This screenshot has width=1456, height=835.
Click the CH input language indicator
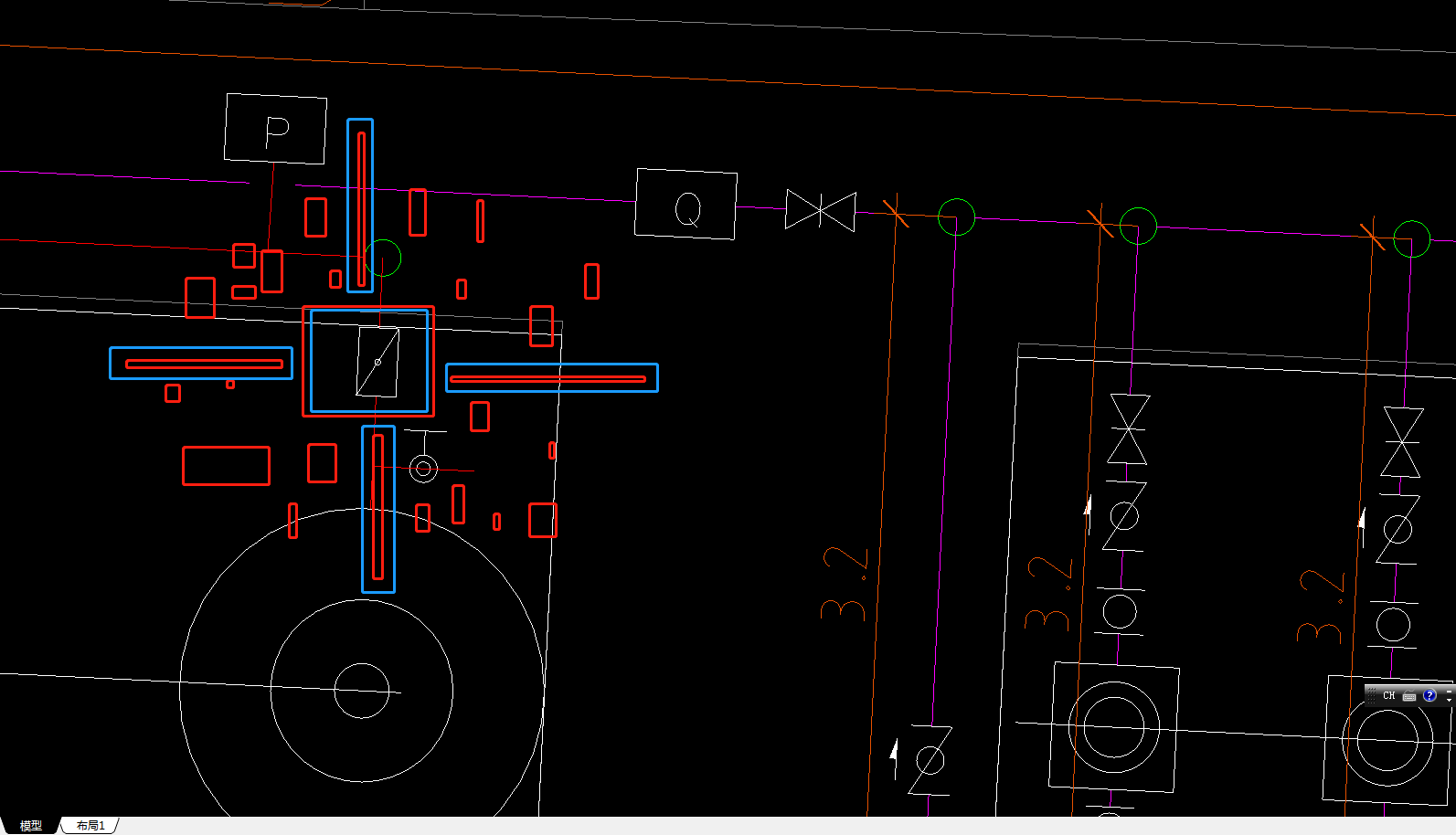(1389, 695)
